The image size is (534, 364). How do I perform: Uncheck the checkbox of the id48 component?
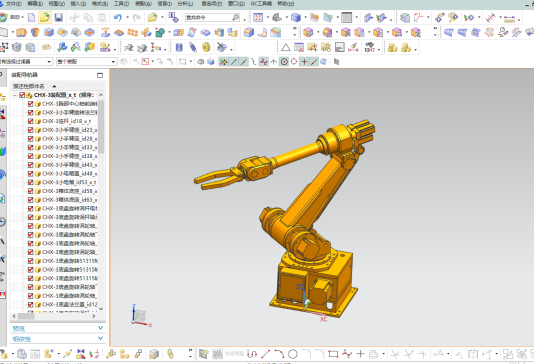tap(30, 174)
